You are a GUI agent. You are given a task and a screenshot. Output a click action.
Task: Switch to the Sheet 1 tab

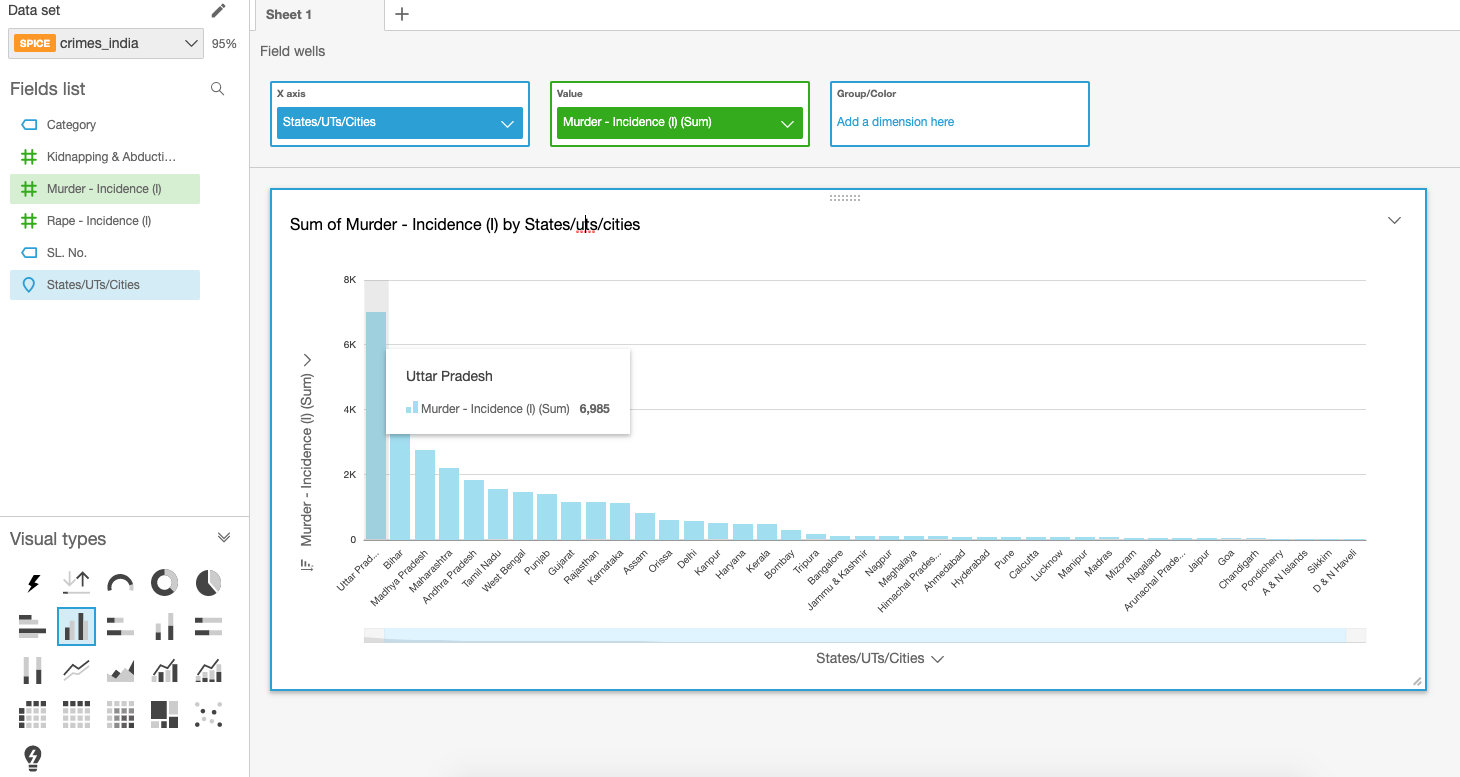tap(289, 15)
